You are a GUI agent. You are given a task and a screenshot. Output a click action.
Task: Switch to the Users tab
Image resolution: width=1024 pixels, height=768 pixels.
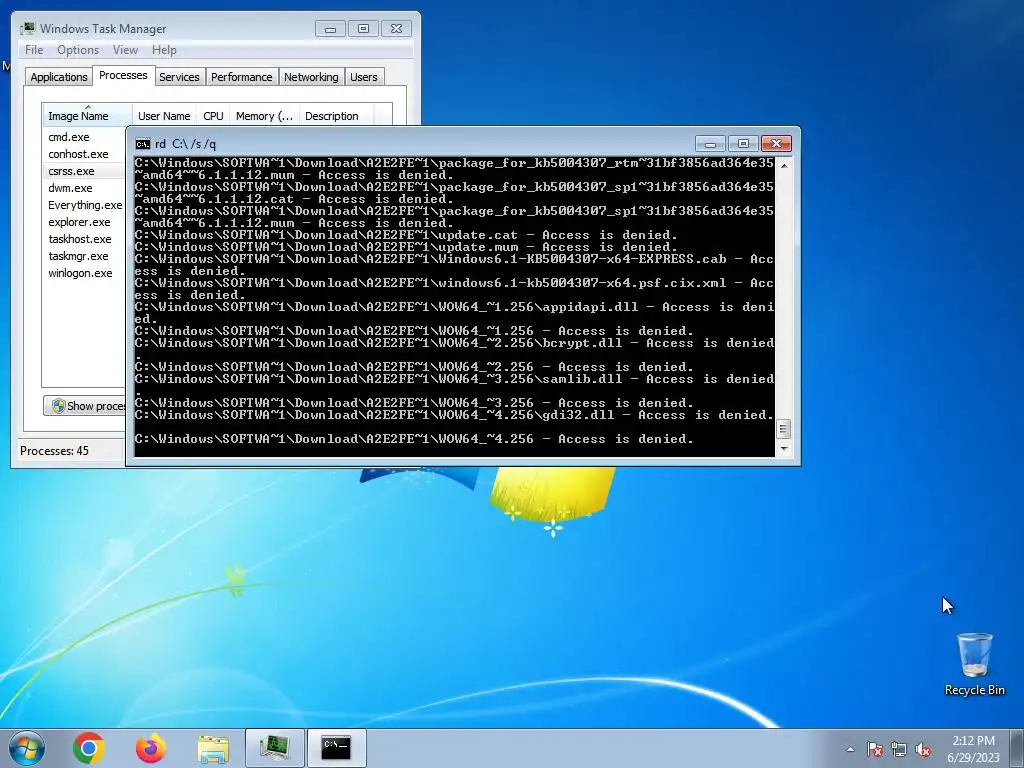click(363, 77)
